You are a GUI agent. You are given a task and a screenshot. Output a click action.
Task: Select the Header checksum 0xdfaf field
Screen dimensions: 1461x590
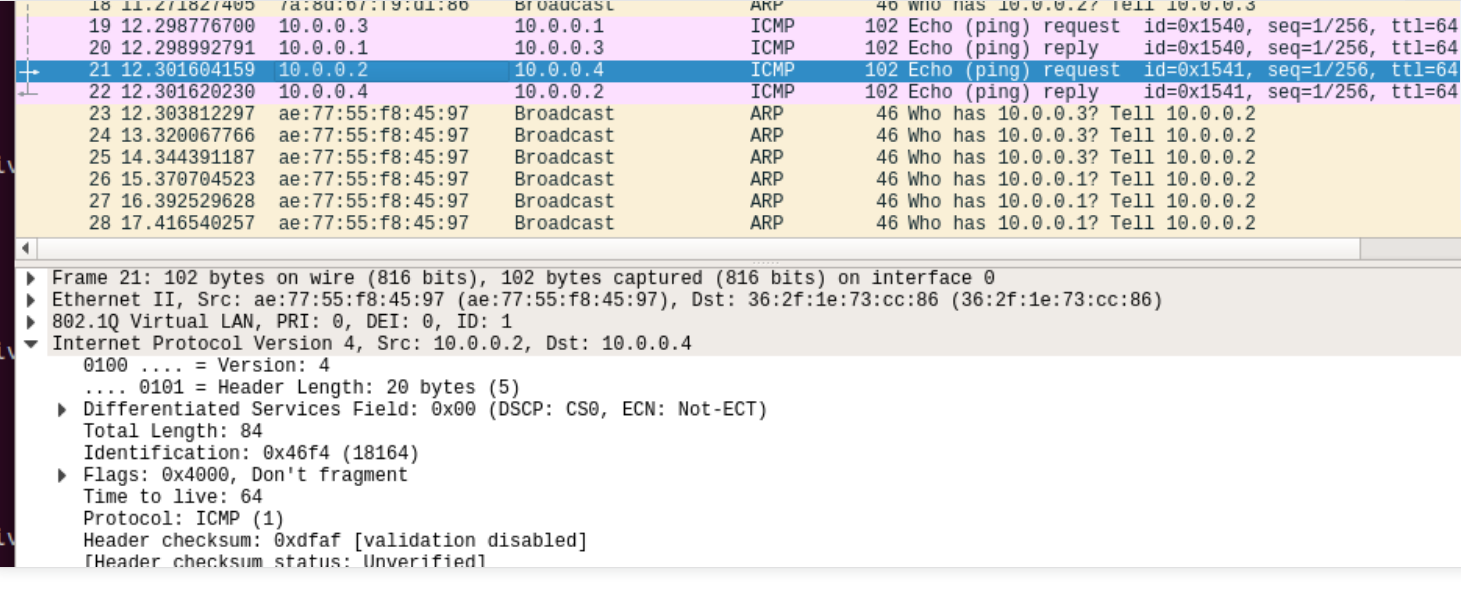pyautogui.click(x=334, y=542)
